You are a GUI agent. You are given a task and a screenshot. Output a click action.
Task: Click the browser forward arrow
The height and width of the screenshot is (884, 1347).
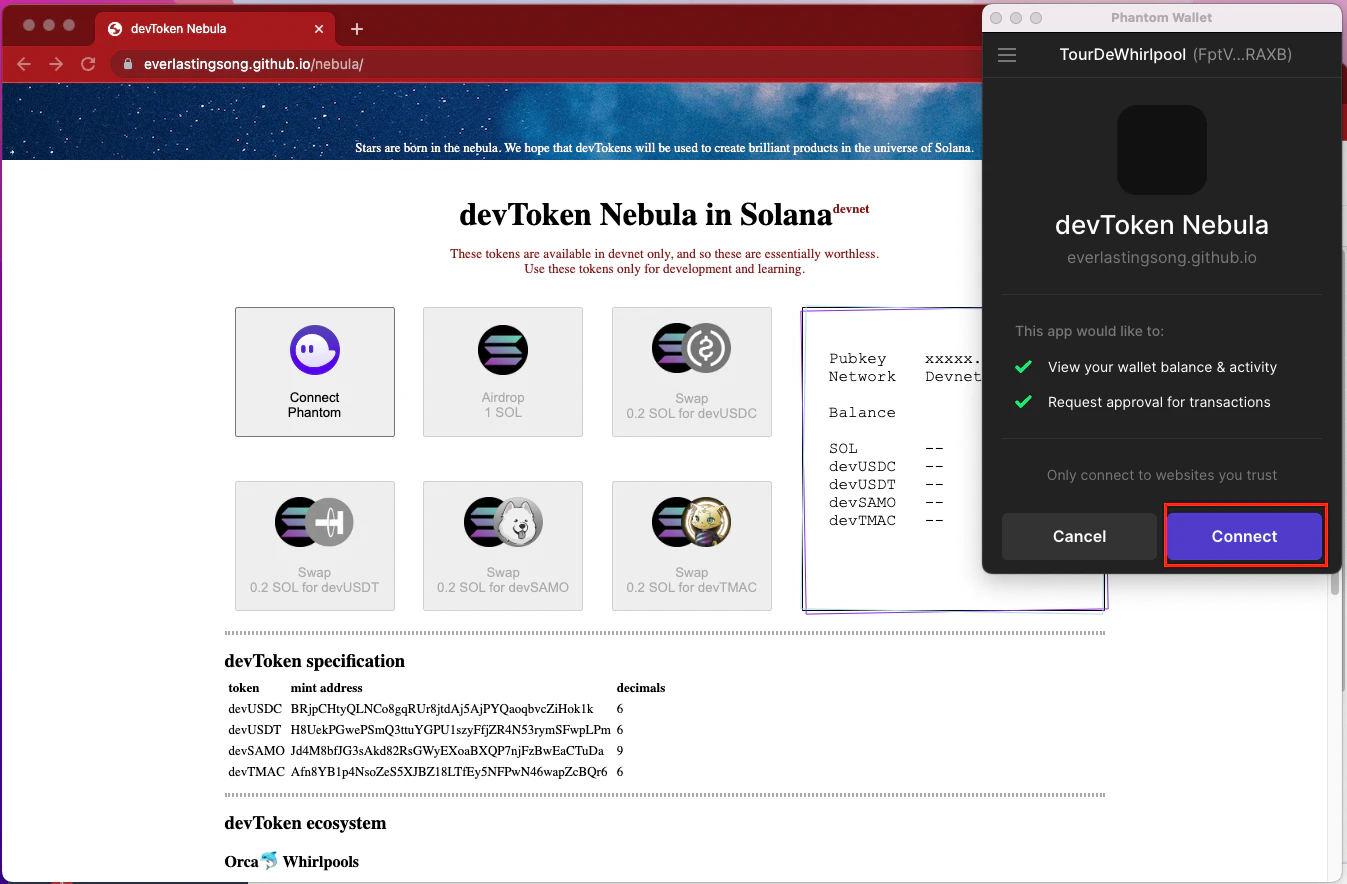[56, 64]
